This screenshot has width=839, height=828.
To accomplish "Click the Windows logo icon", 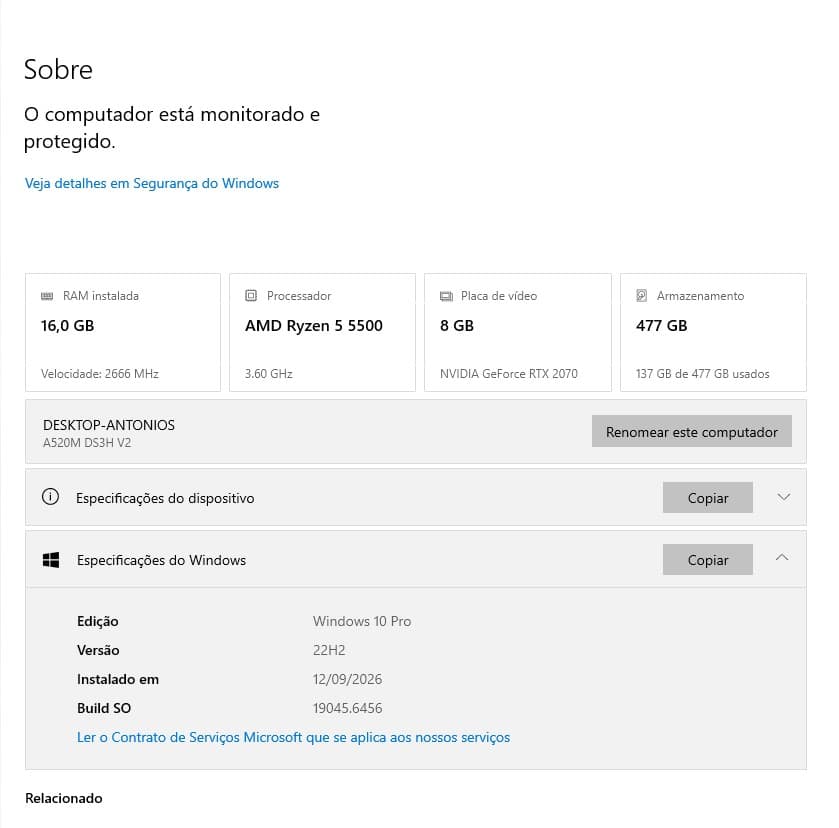I will pyautogui.click(x=51, y=560).
